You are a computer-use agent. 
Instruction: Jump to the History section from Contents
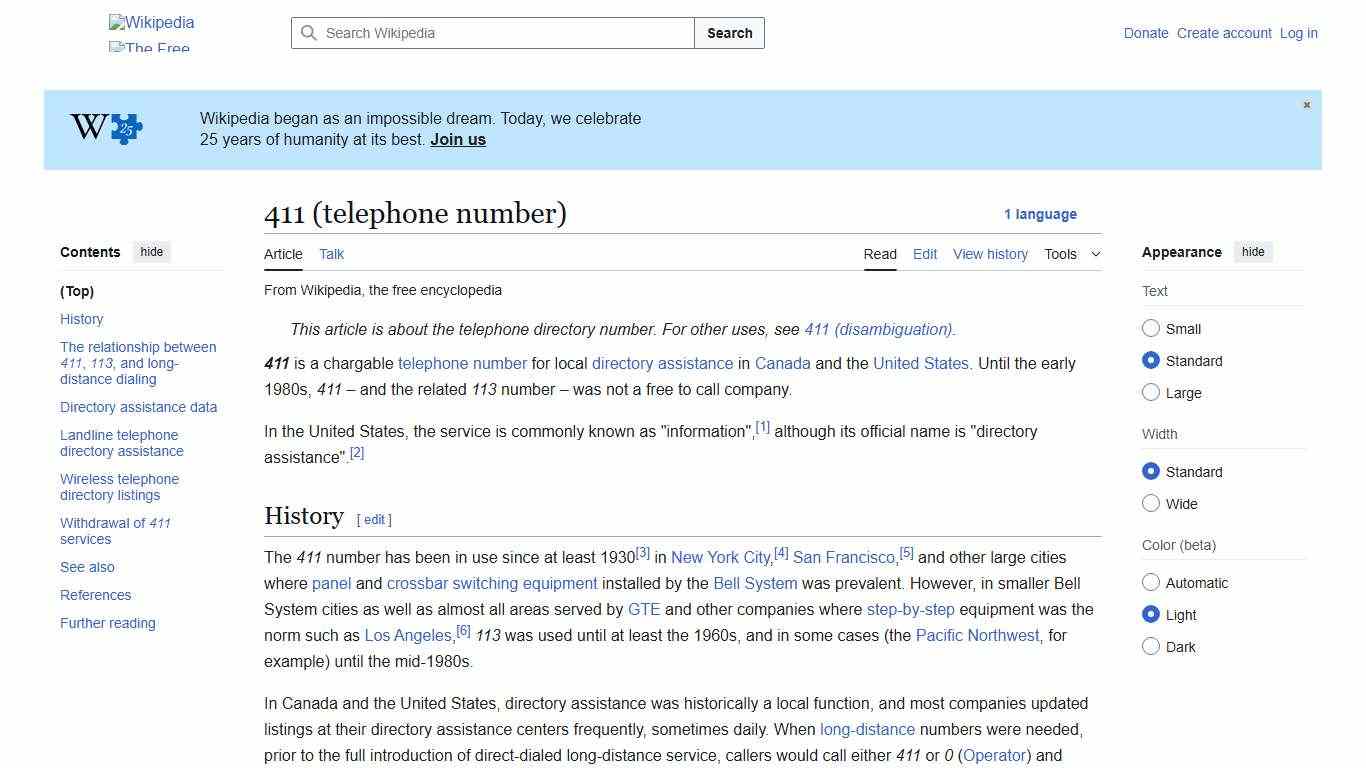coord(81,319)
